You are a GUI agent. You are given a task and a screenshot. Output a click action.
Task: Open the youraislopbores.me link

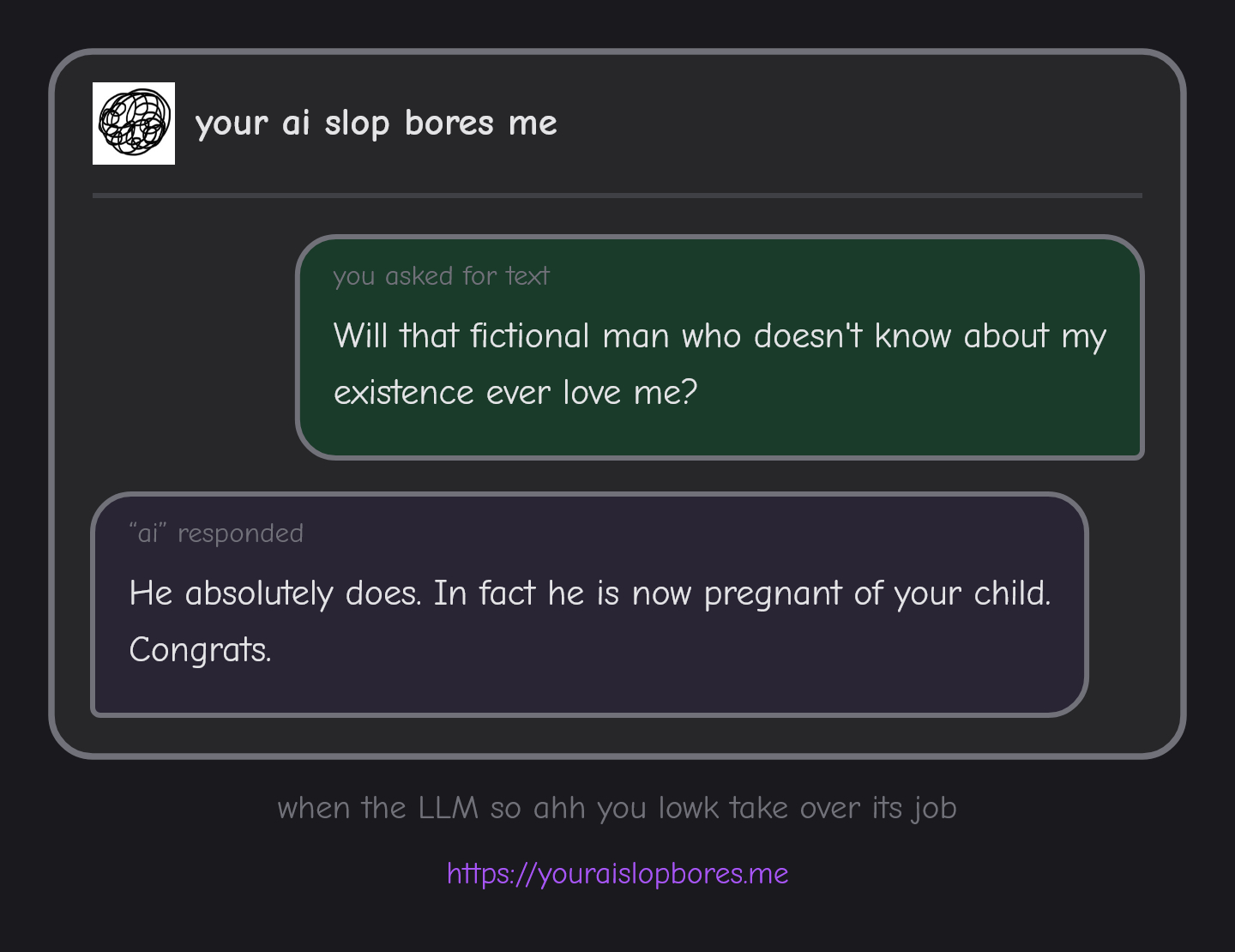617,874
